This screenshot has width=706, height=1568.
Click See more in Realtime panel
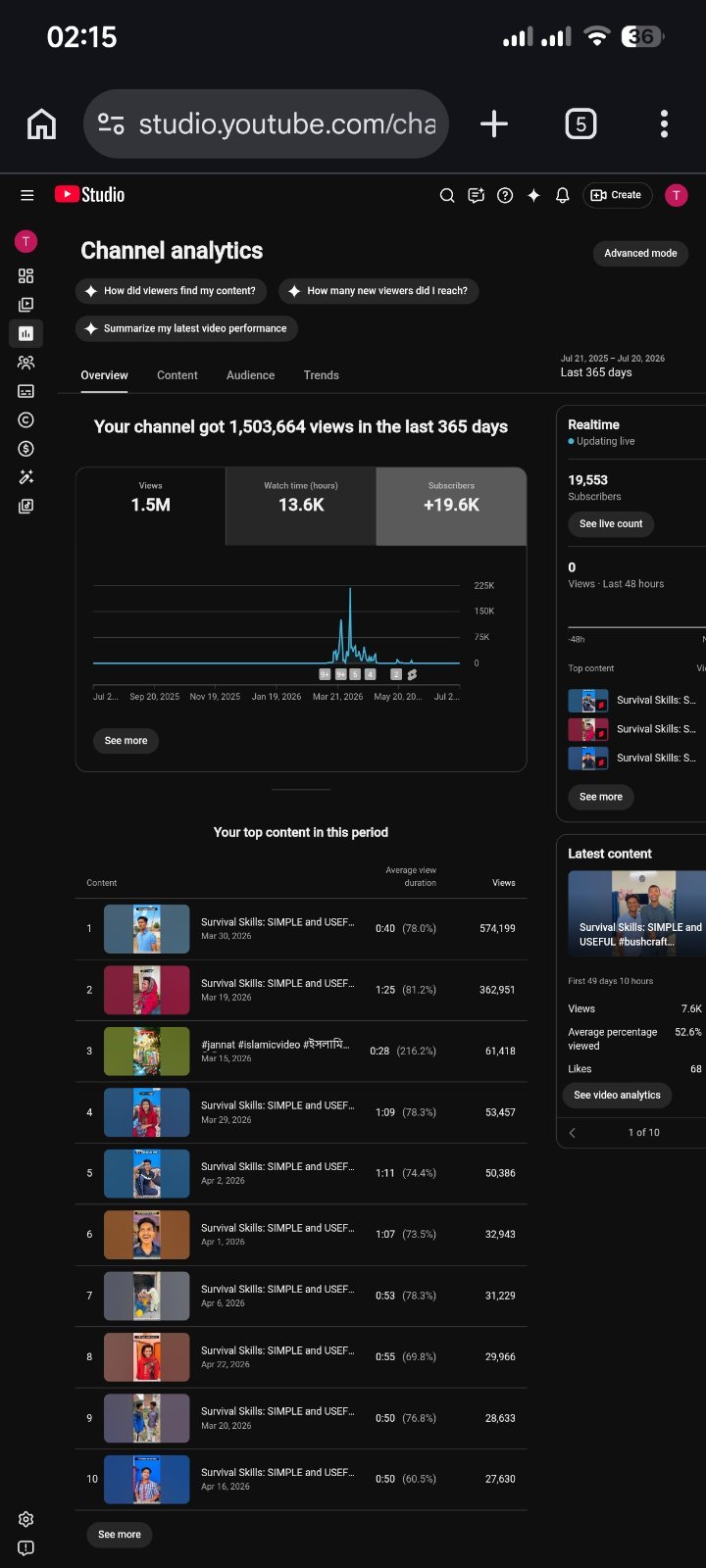pos(601,797)
